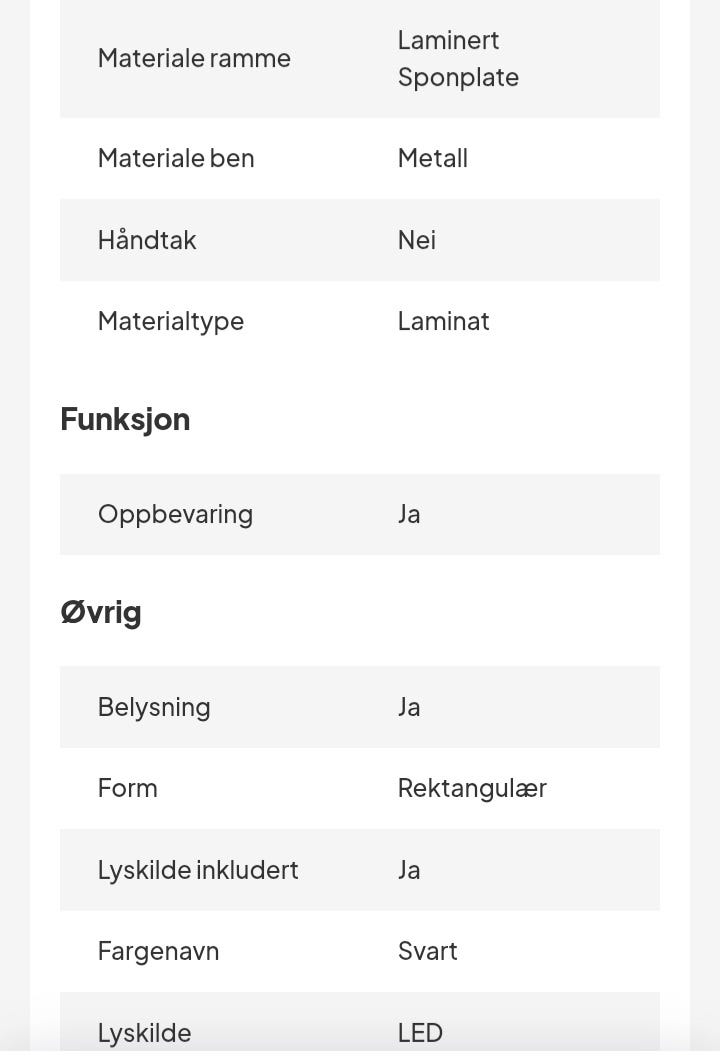Click the "Ja" value beside Oppbevaring
The width and height of the screenshot is (720, 1061).
[x=408, y=514]
